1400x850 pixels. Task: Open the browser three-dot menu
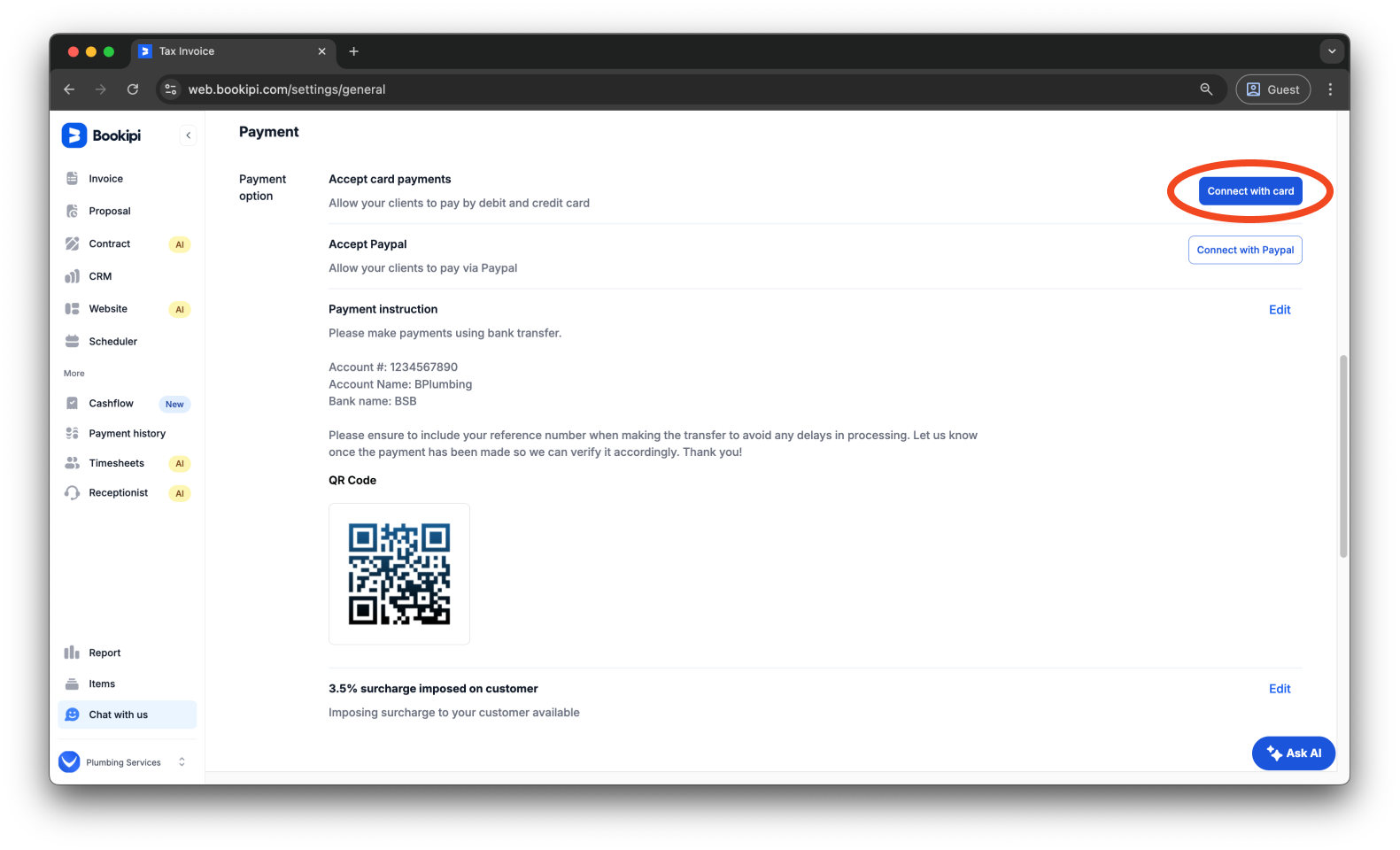click(1330, 89)
